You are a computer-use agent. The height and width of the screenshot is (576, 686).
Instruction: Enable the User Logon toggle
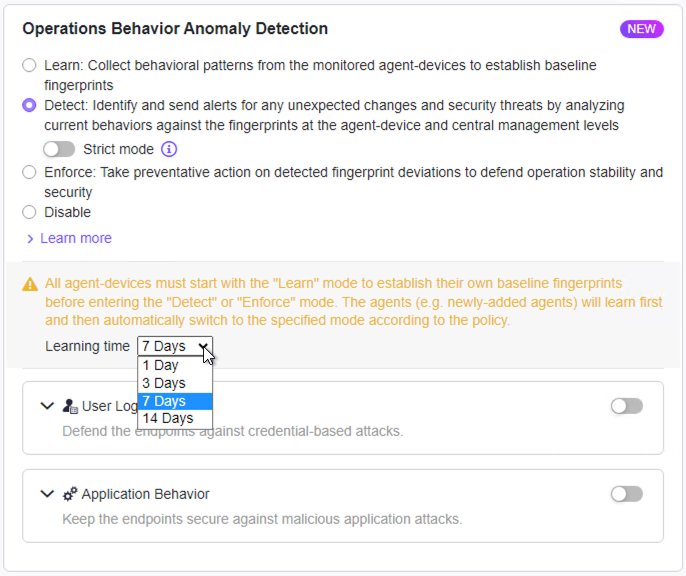[626, 406]
